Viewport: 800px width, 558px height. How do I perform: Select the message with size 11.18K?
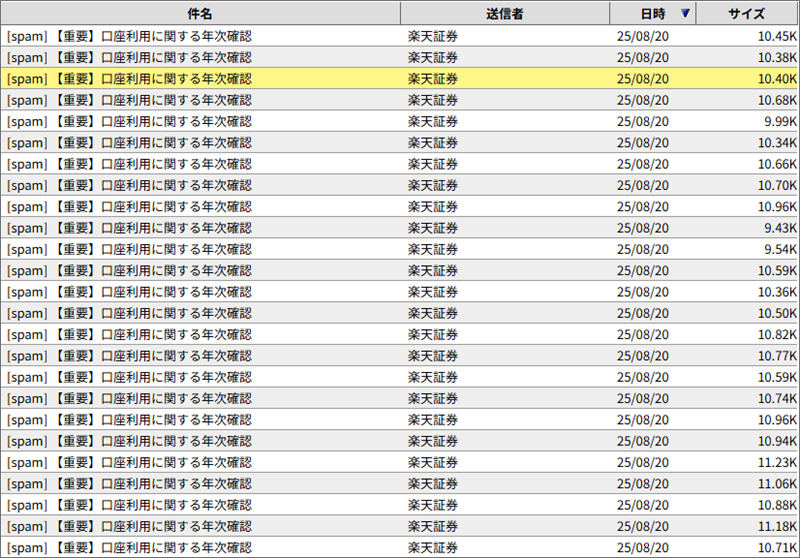pyautogui.click(x=399, y=526)
